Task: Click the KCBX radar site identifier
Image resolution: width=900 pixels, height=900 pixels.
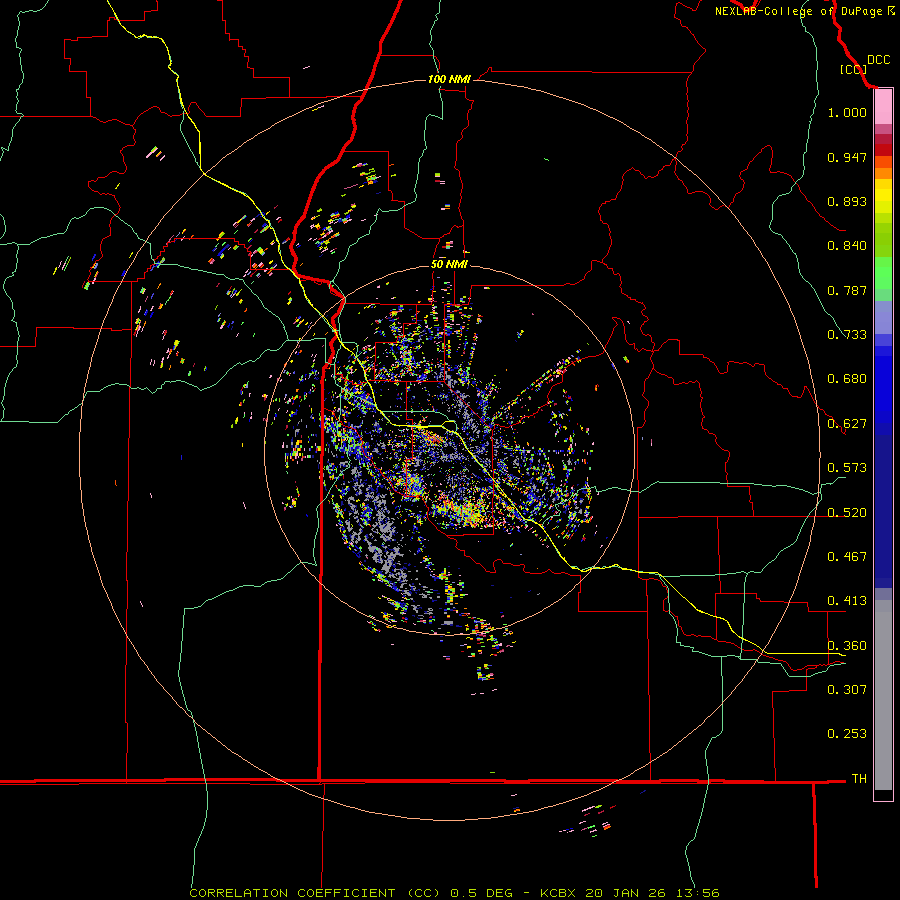Action: click(557, 893)
